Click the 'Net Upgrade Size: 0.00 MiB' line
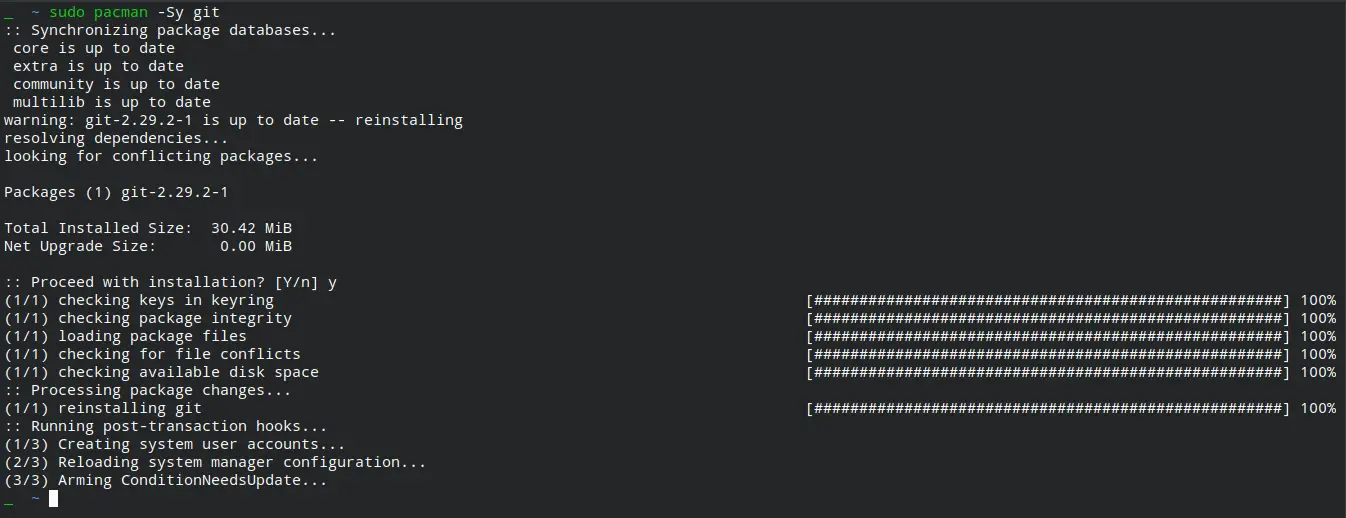The width and height of the screenshot is (1346, 518). pyautogui.click(x=148, y=246)
